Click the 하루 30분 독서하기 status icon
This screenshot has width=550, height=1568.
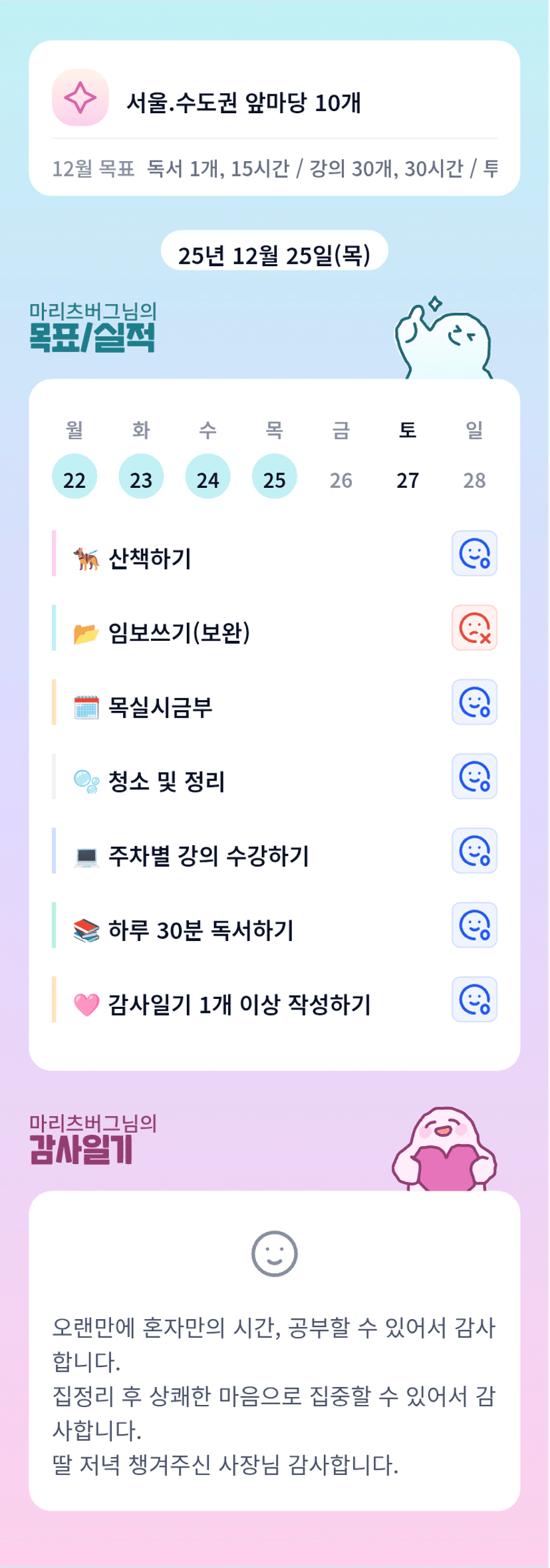pyautogui.click(x=474, y=925)
